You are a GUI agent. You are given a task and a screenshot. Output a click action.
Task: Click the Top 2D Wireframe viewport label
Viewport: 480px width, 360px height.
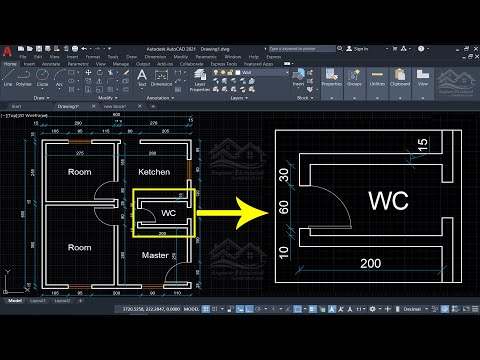24,116
